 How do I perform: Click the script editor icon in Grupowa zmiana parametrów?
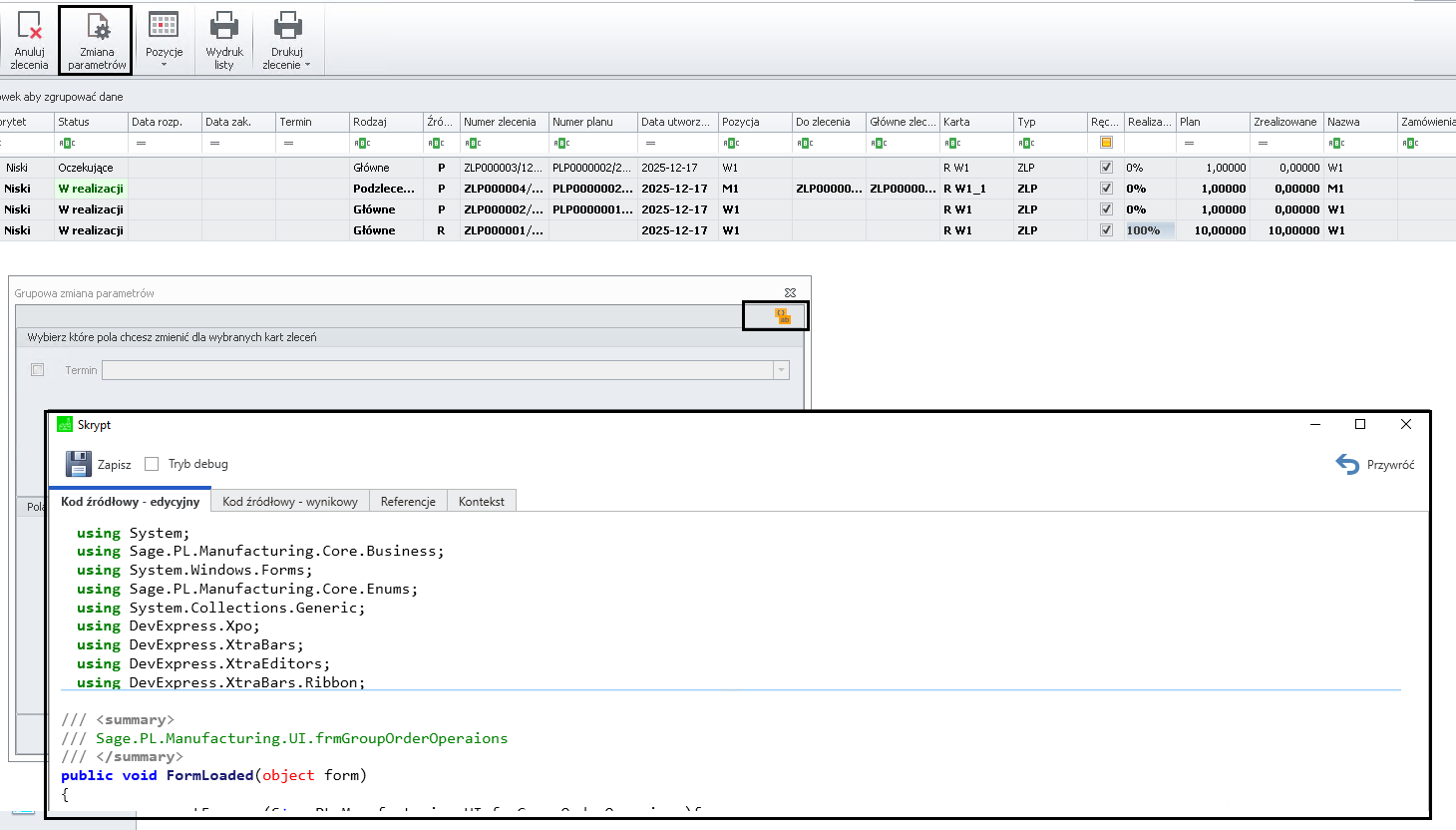783,316
